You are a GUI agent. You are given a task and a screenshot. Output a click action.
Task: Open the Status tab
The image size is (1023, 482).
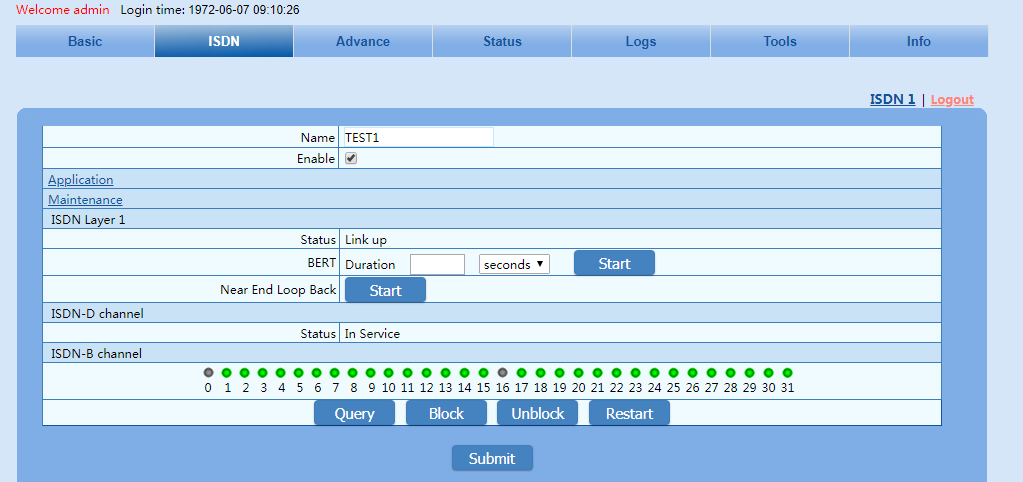click(x=502, y=41)
